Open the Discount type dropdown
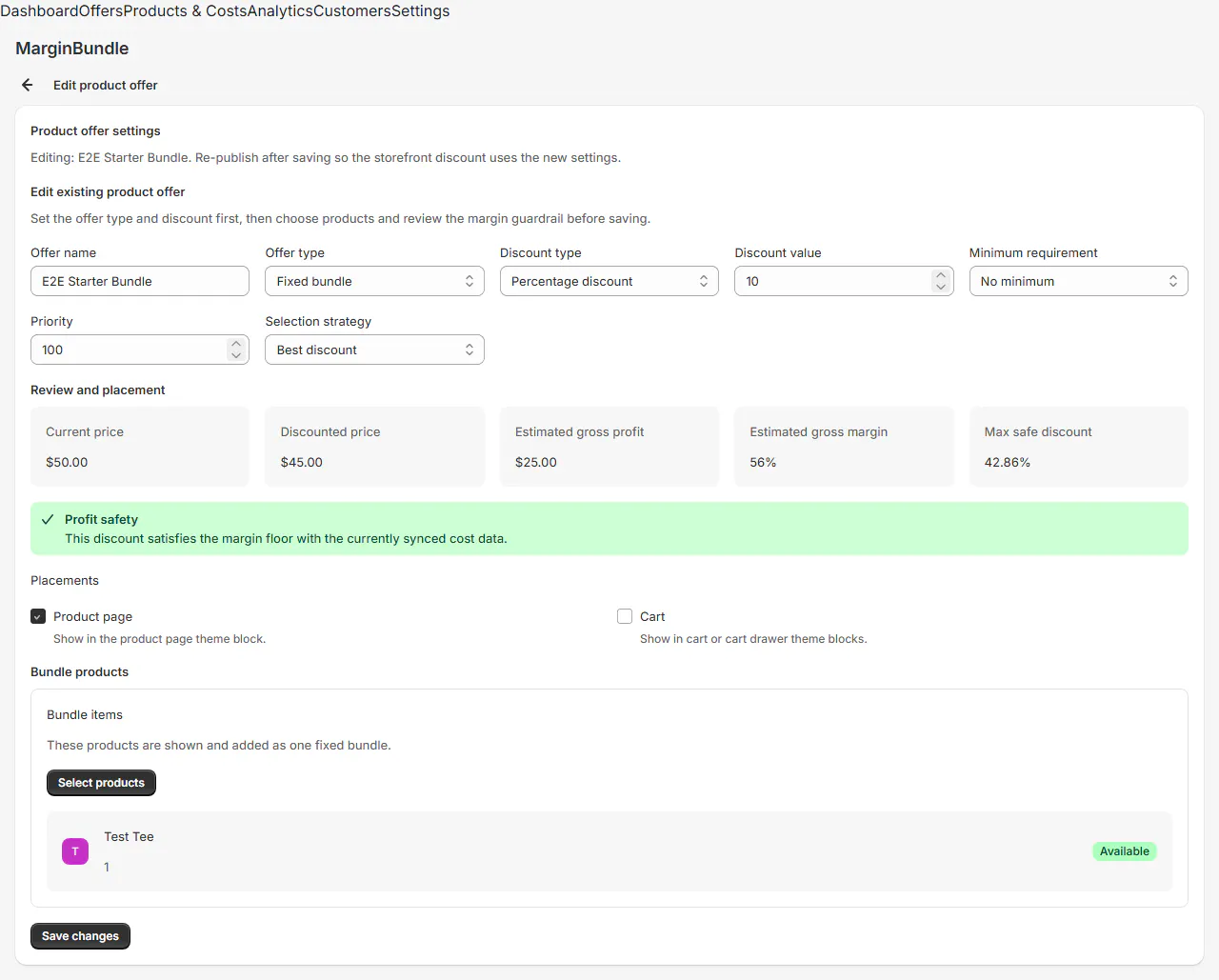Viewport: 1219px width, 980px height. pos(609,281)
